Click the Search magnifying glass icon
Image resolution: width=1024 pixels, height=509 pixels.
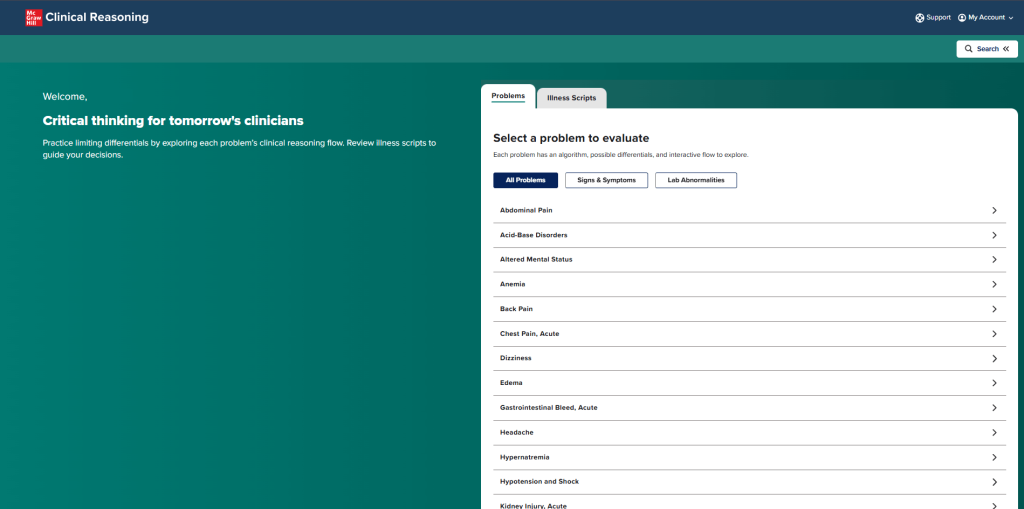(x=969, y=49)
